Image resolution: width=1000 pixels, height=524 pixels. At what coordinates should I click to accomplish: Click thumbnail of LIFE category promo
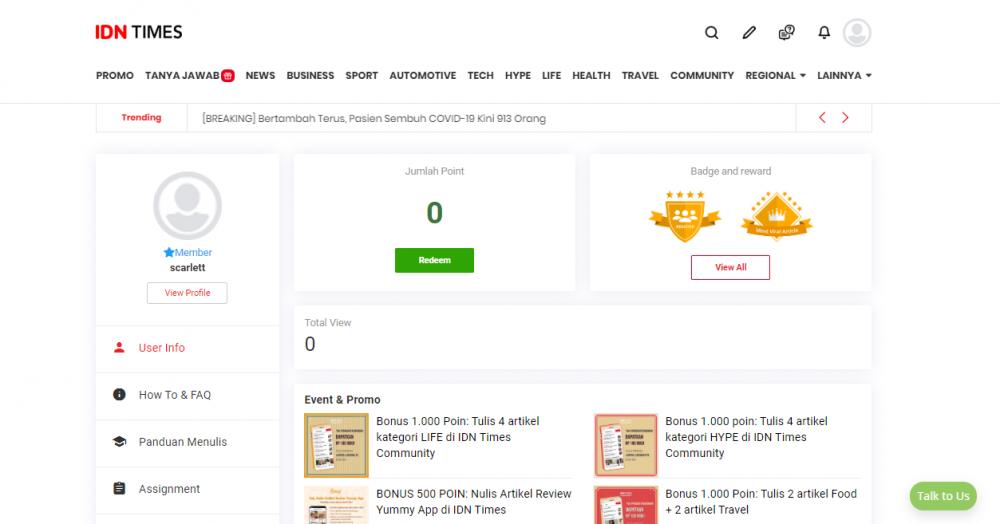coord(336,445)
